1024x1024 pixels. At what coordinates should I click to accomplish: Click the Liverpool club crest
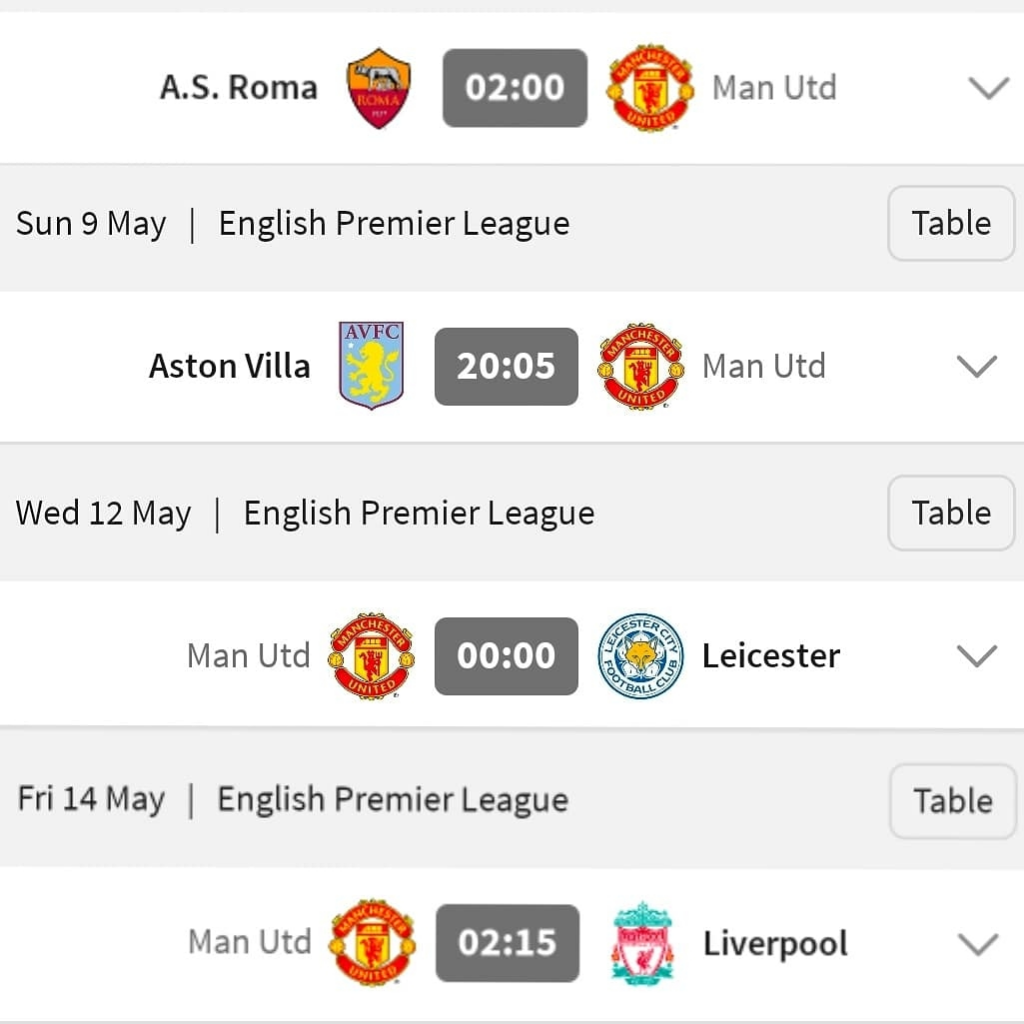[x=642, y=943]
